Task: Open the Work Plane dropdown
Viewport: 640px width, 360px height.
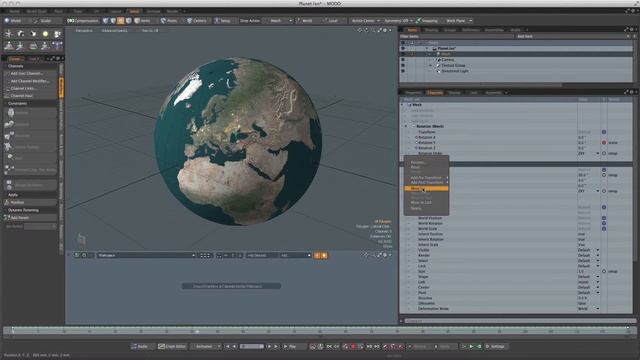Action: coord(458,20)
